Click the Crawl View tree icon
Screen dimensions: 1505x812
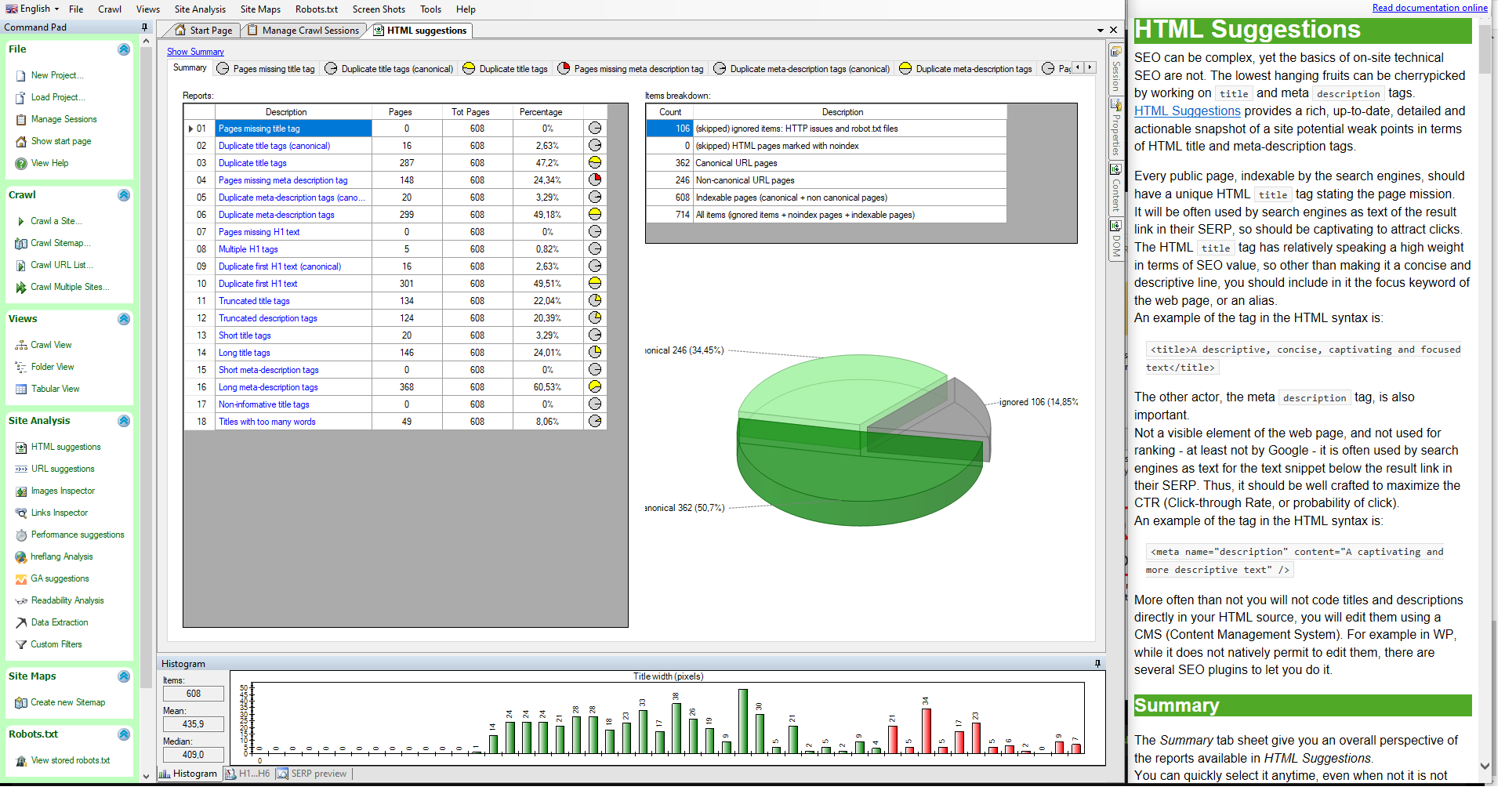(21, 346)
